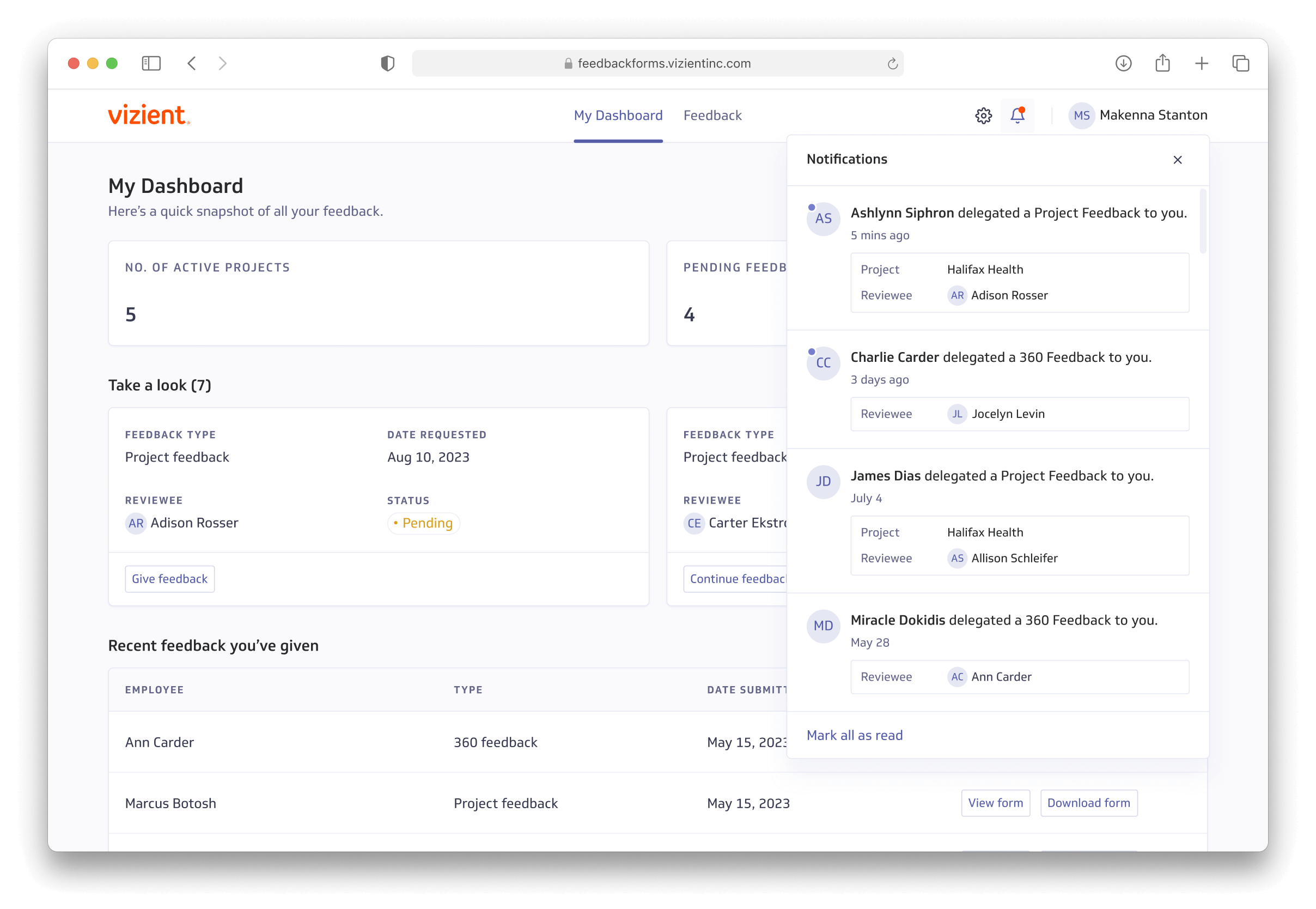Click the browser share icon

click(x=1162, y=63)
